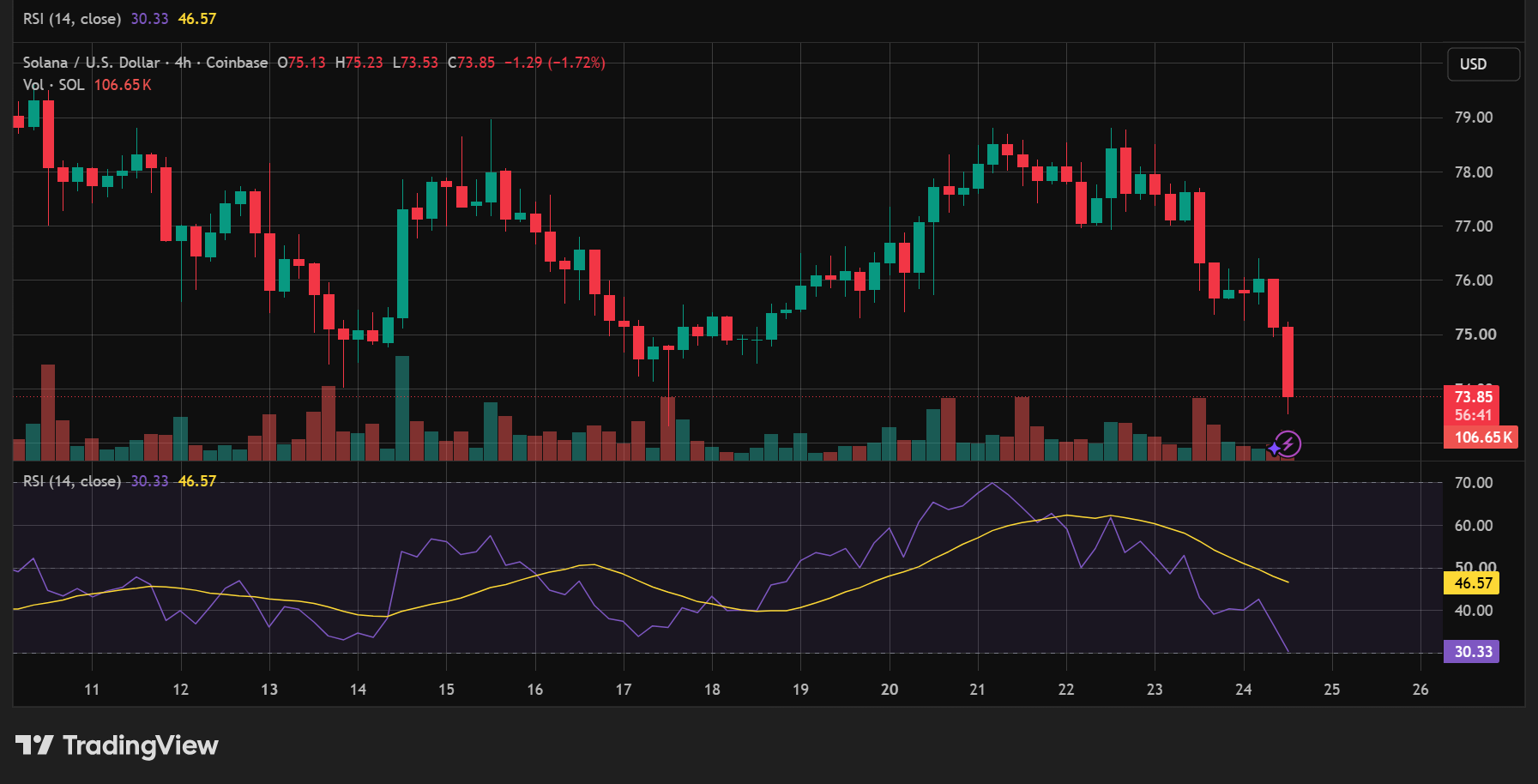The height and width of the screenshot is (784, 1538).
Task: Click the Vol · SOL indicator label
Action: [x=54, y=85]
